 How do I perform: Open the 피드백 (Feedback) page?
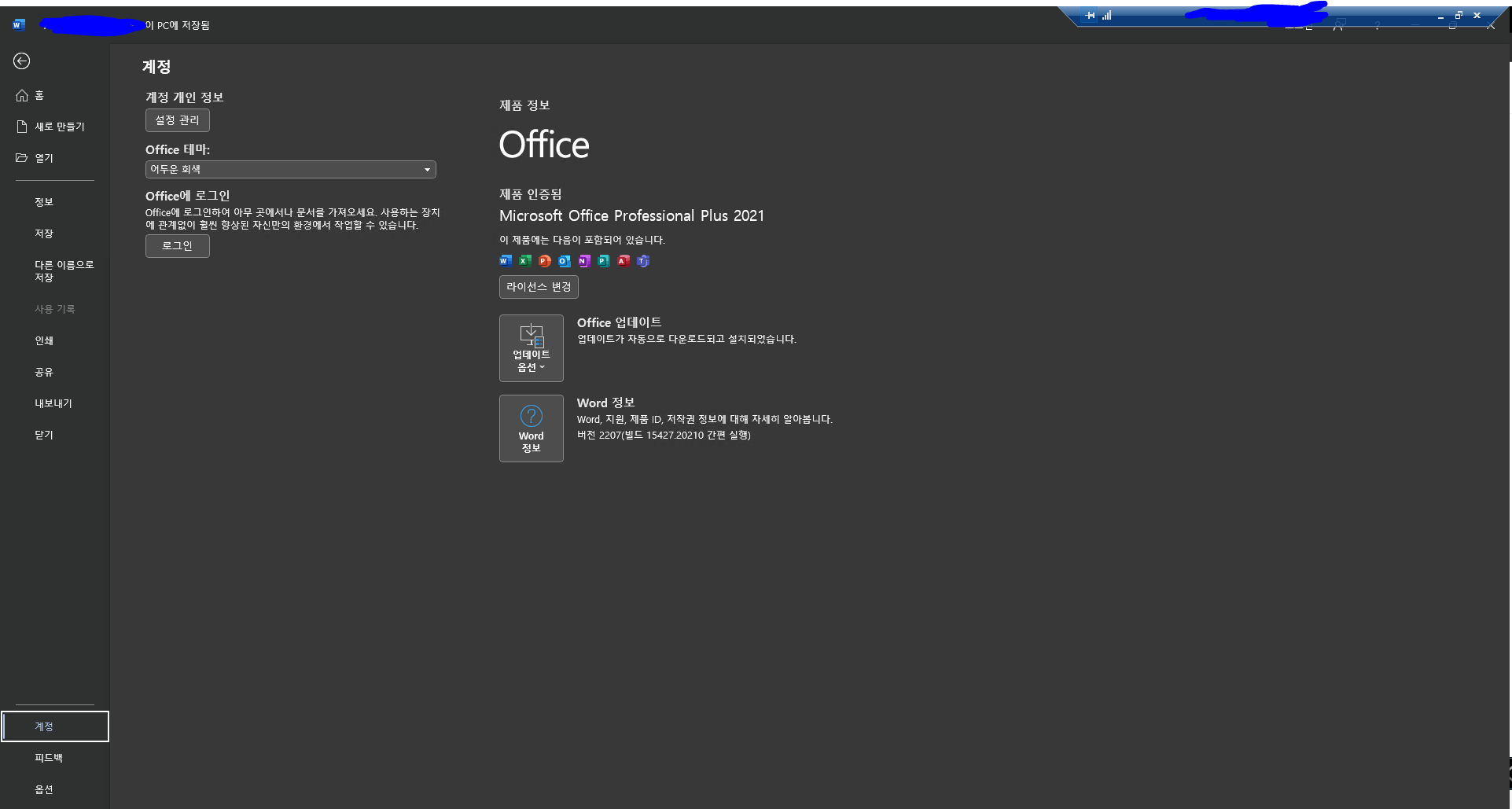click(55, 758)
